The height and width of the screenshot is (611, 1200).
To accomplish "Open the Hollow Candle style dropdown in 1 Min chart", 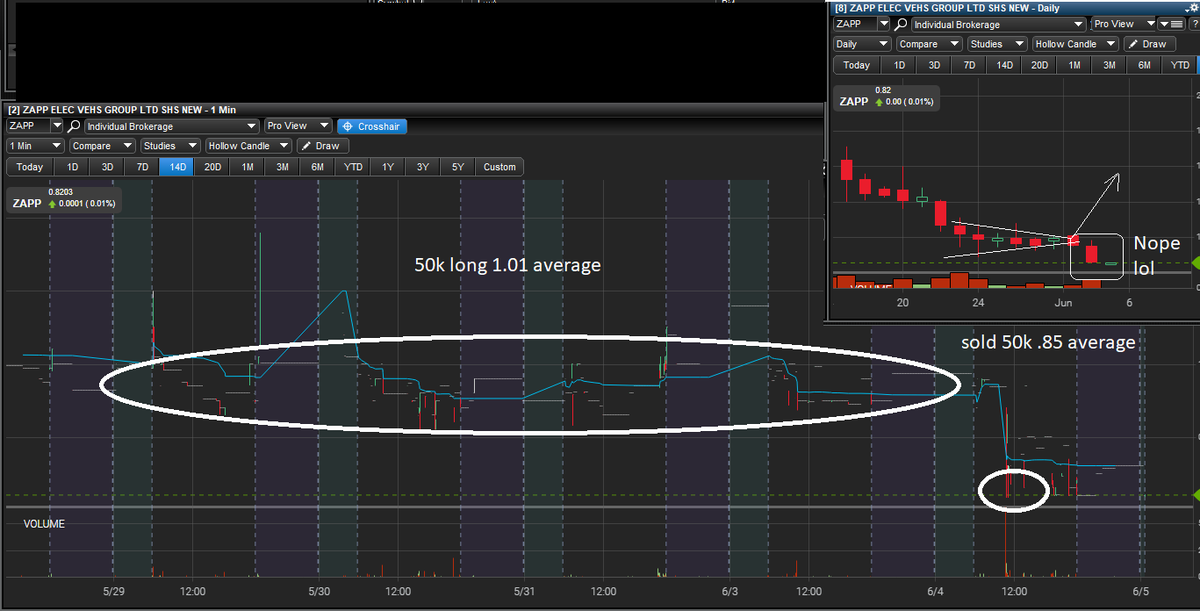I will (248, 146).
